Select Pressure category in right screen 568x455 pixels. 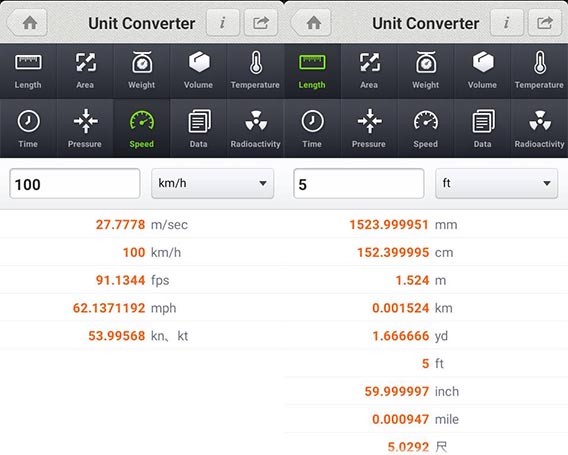click(x=369, y=128)
